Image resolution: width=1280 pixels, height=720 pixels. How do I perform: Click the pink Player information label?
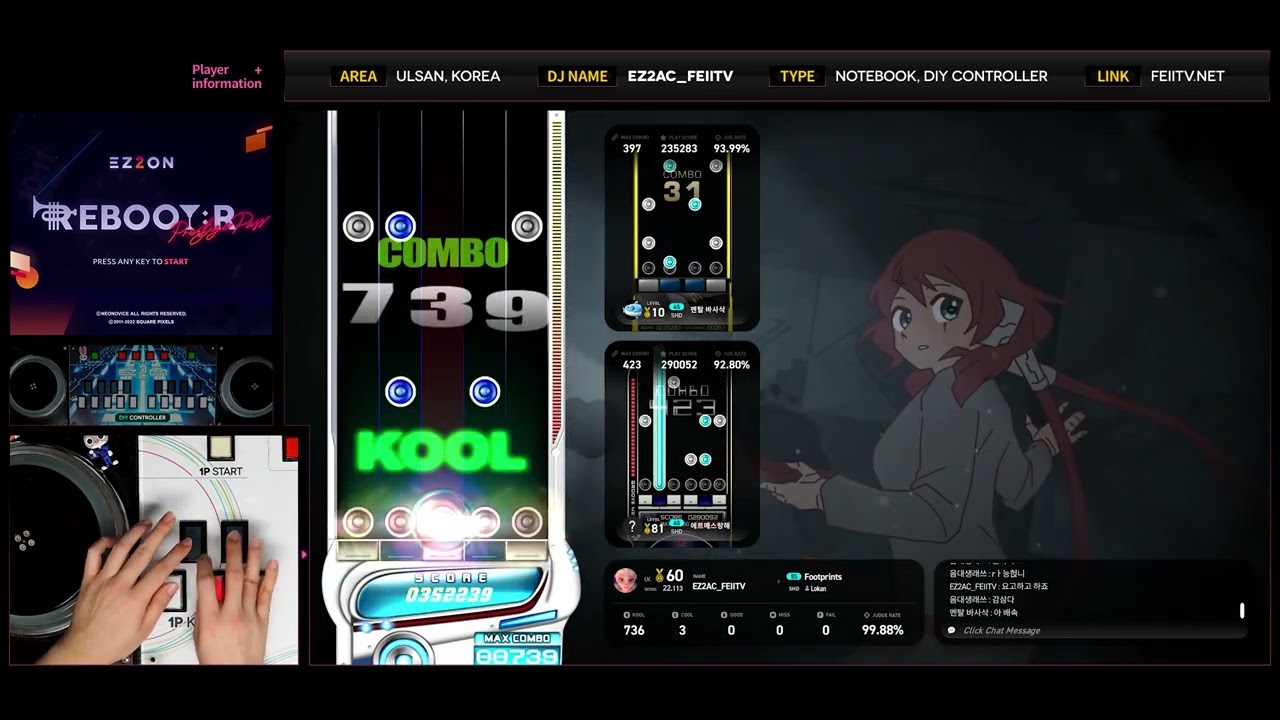click(226, 77)
